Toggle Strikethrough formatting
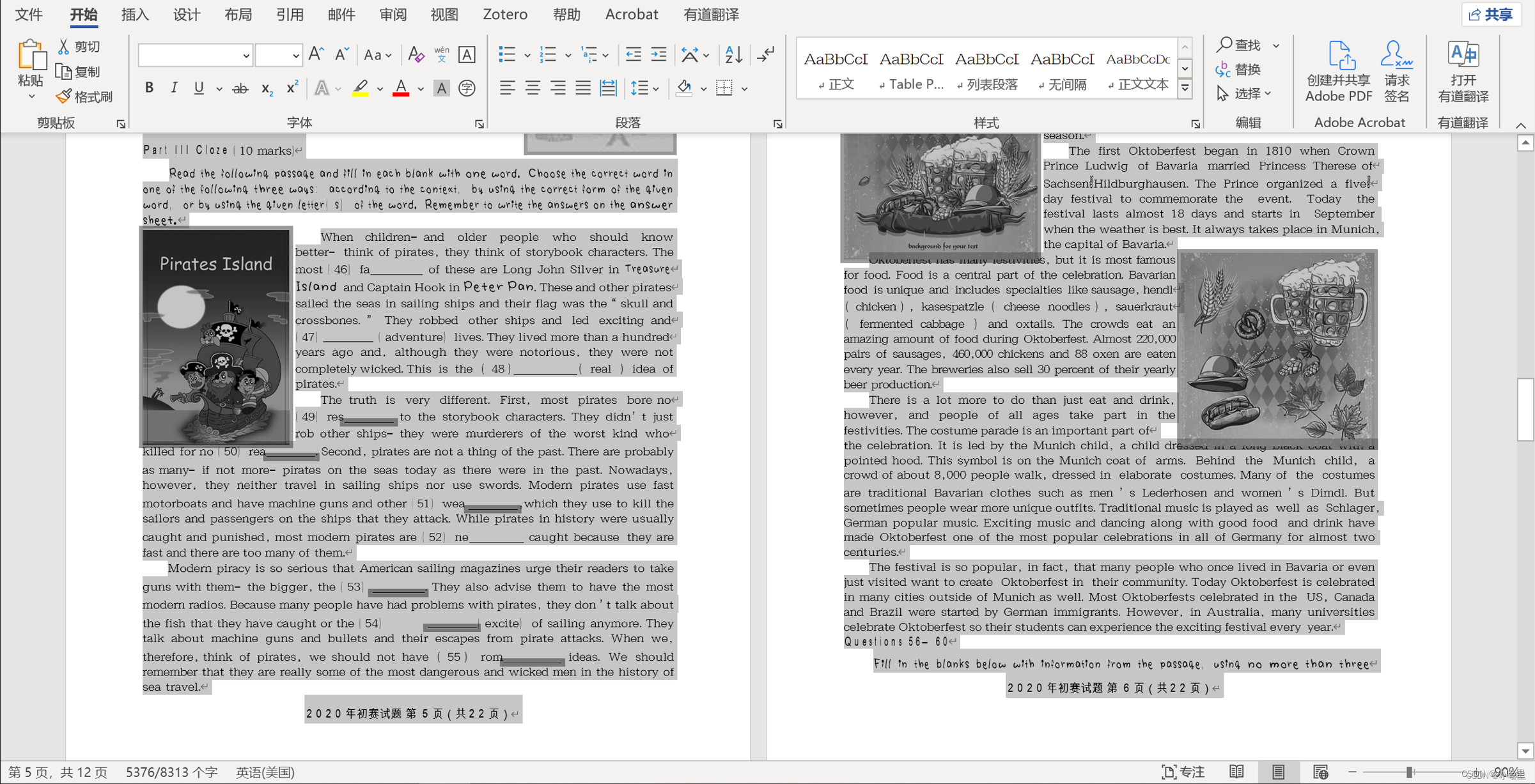 pos(240,88)
